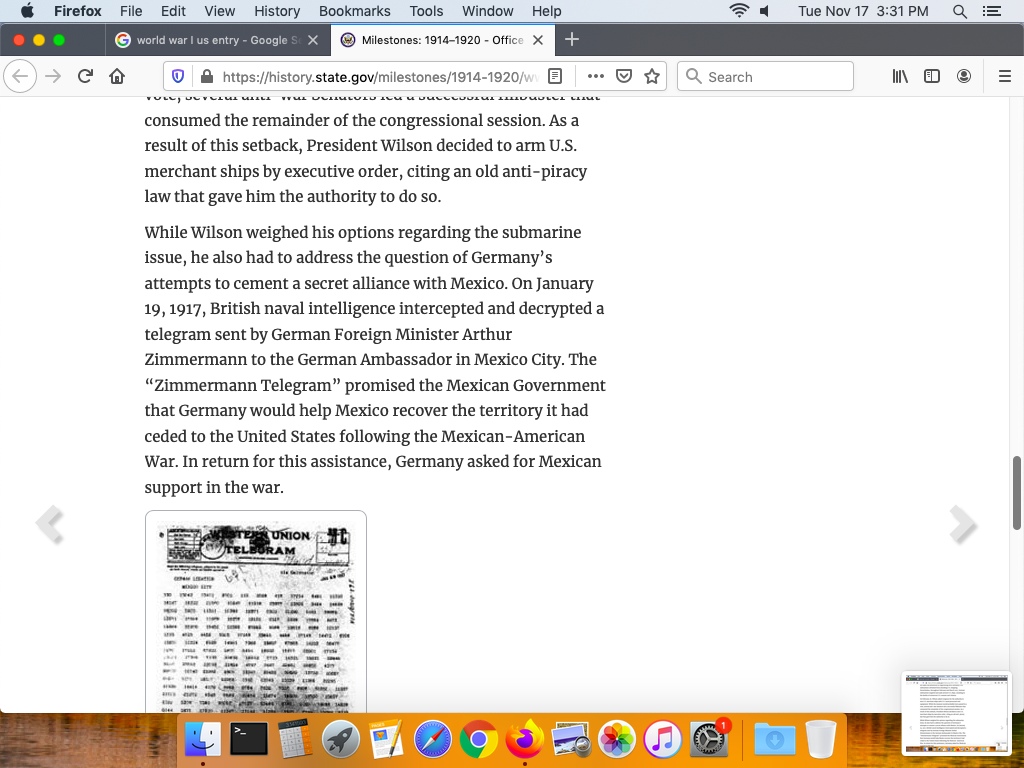Toggle the Firefox sidebar
This screenshot has height=768, width=1024.
coord(932,77)
